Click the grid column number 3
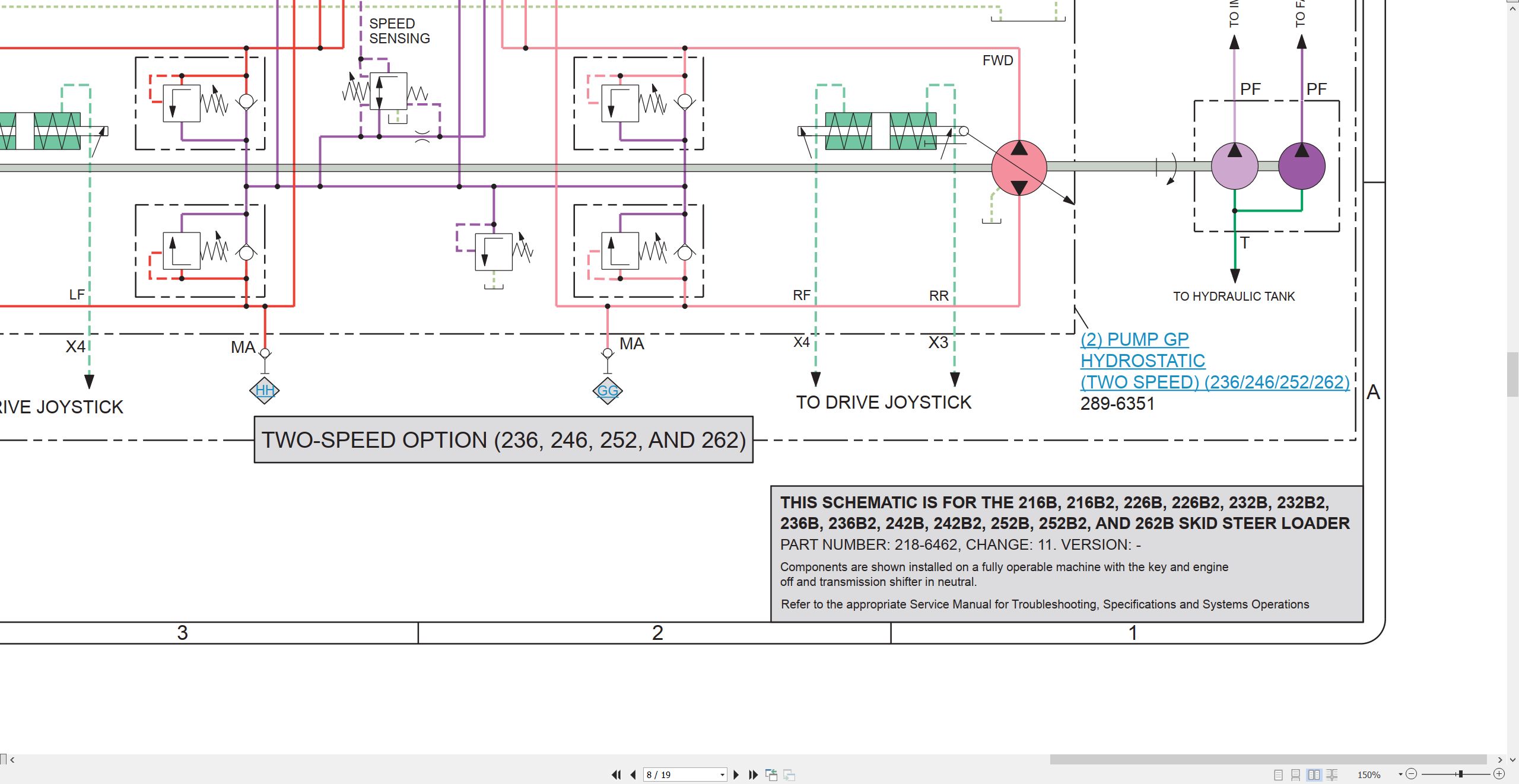Image resolution: width=1519 pixels, height=784 pixels. tap(182, 633)
